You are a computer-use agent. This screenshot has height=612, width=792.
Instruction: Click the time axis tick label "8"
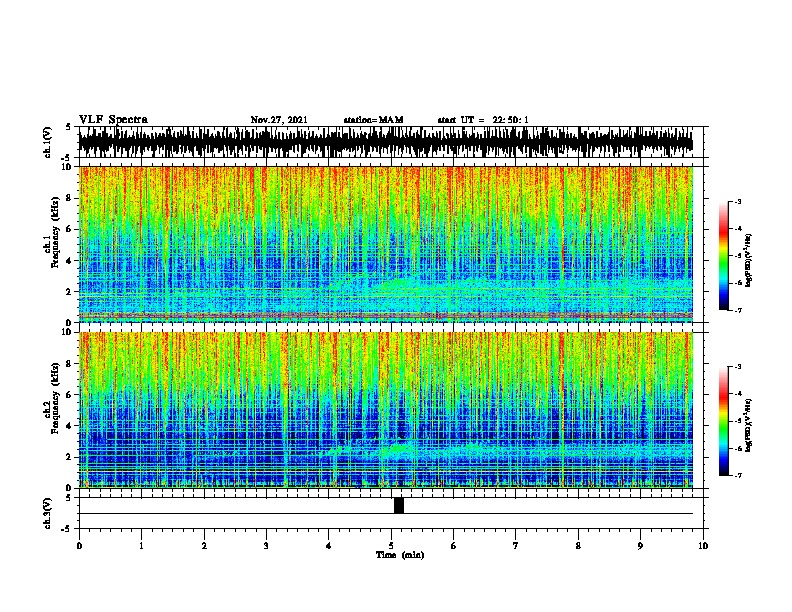[x=578, y=545]
